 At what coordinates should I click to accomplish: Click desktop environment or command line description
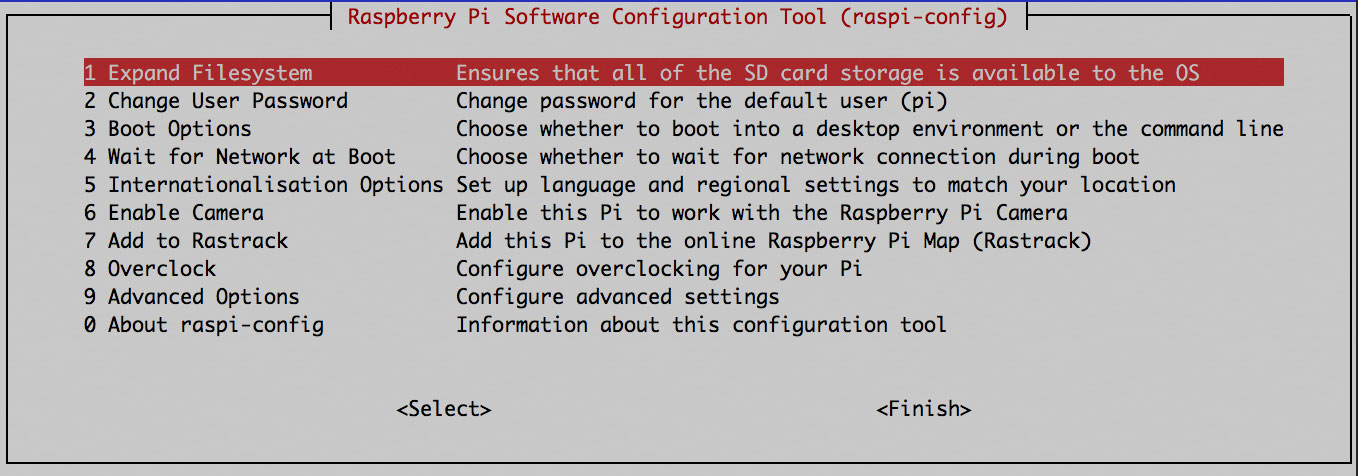tap(869, 129)
